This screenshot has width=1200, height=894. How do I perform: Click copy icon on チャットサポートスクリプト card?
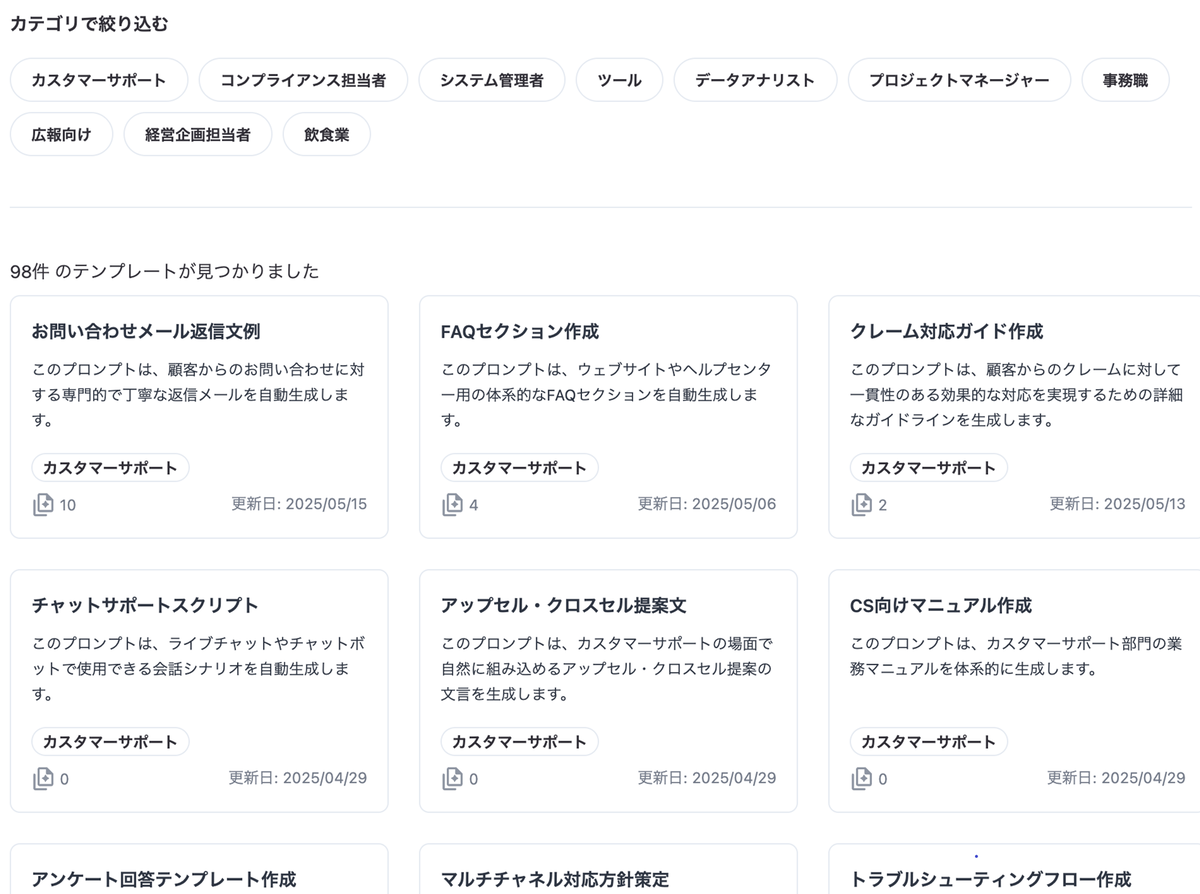click(x=43, y=778)
